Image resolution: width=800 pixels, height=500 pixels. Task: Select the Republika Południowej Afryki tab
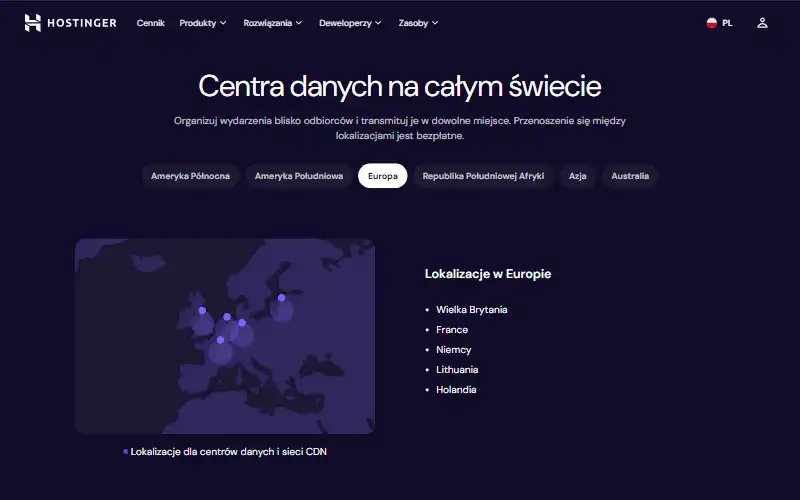pos(483,176)
